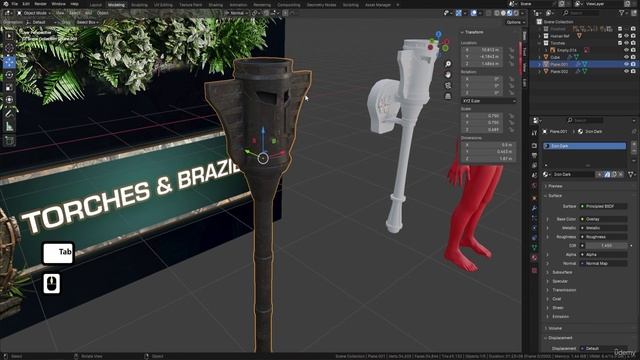Switch to the Layout workspace tab
Image resolution: width=640 pixels, height=360 pixels.
[96, 5]
